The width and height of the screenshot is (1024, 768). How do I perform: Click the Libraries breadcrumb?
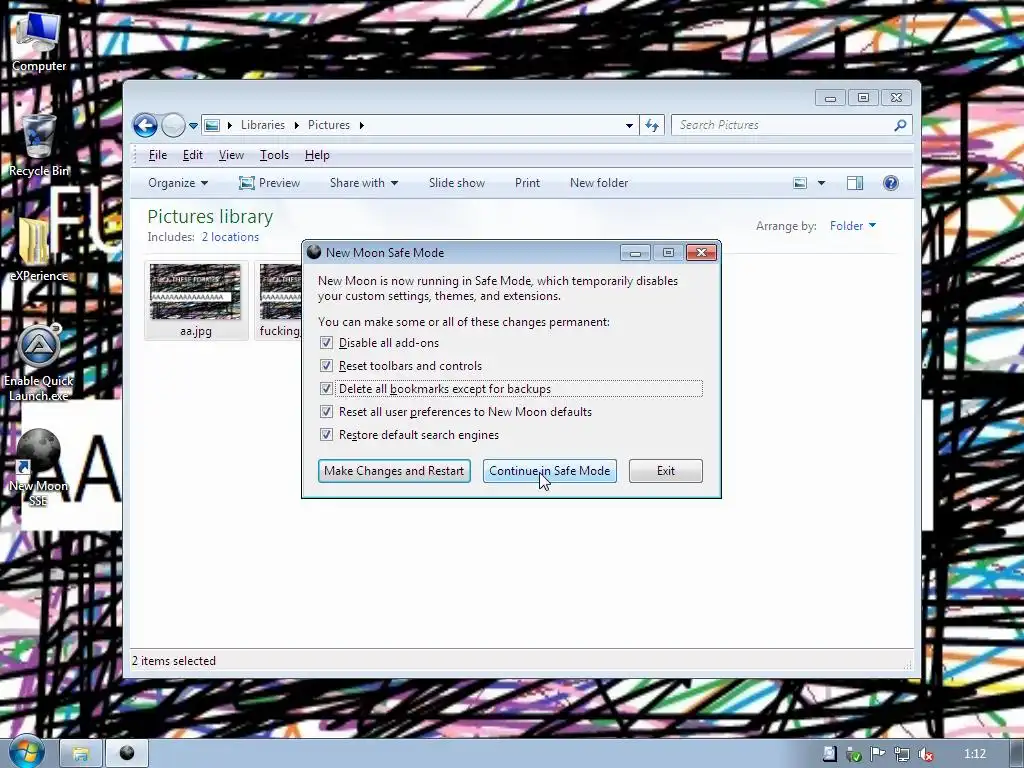click(263, 125)
